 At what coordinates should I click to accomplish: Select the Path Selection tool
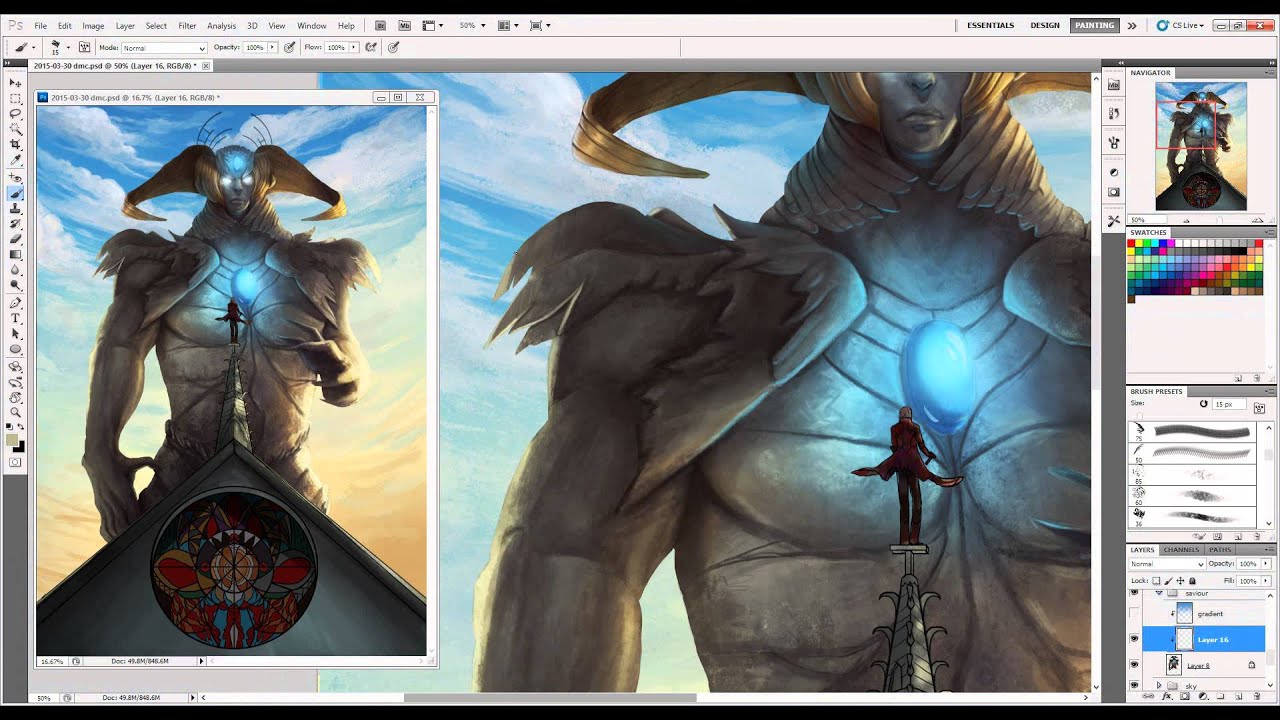(x=15, y=333)
